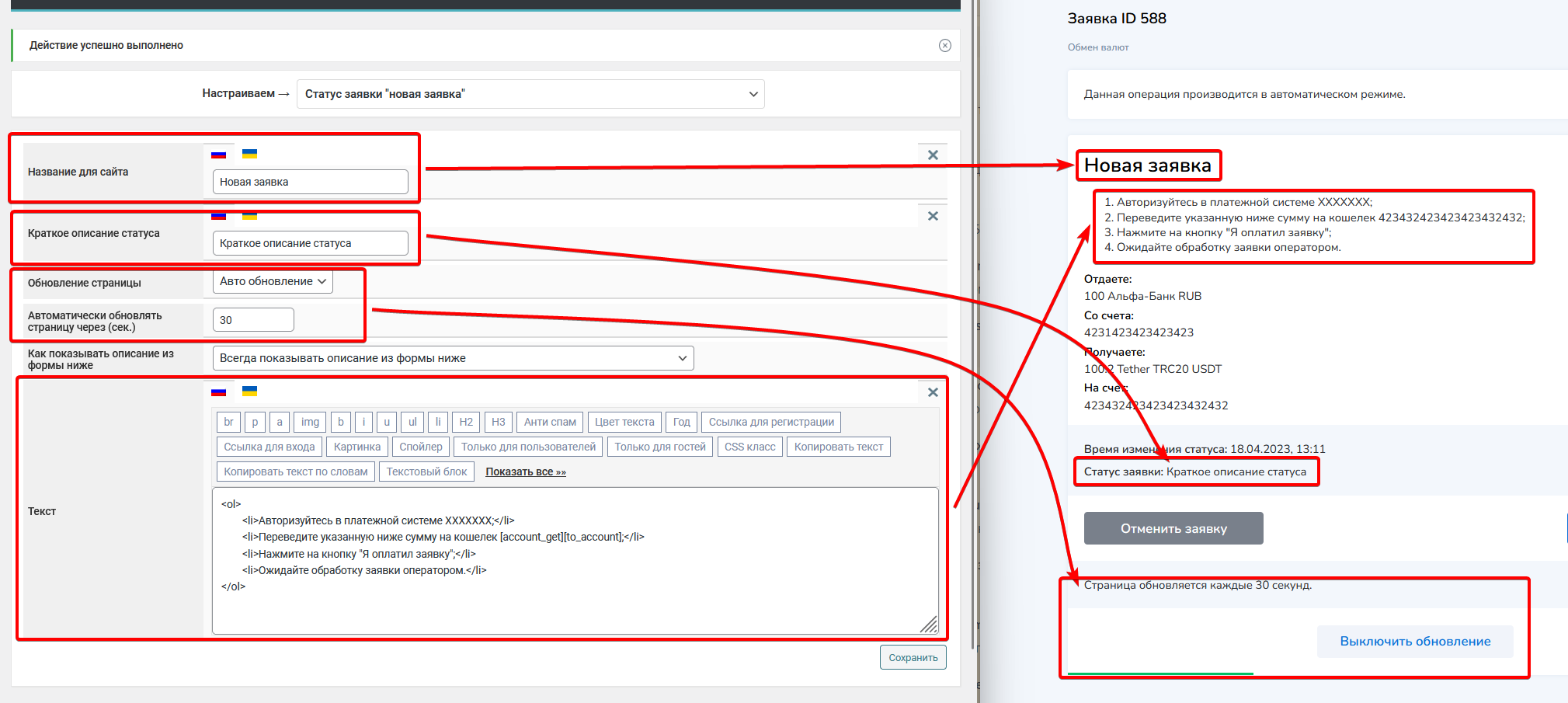Click the auto-refresh seconds input field
Screen dimensions: 1568x703
253,320
